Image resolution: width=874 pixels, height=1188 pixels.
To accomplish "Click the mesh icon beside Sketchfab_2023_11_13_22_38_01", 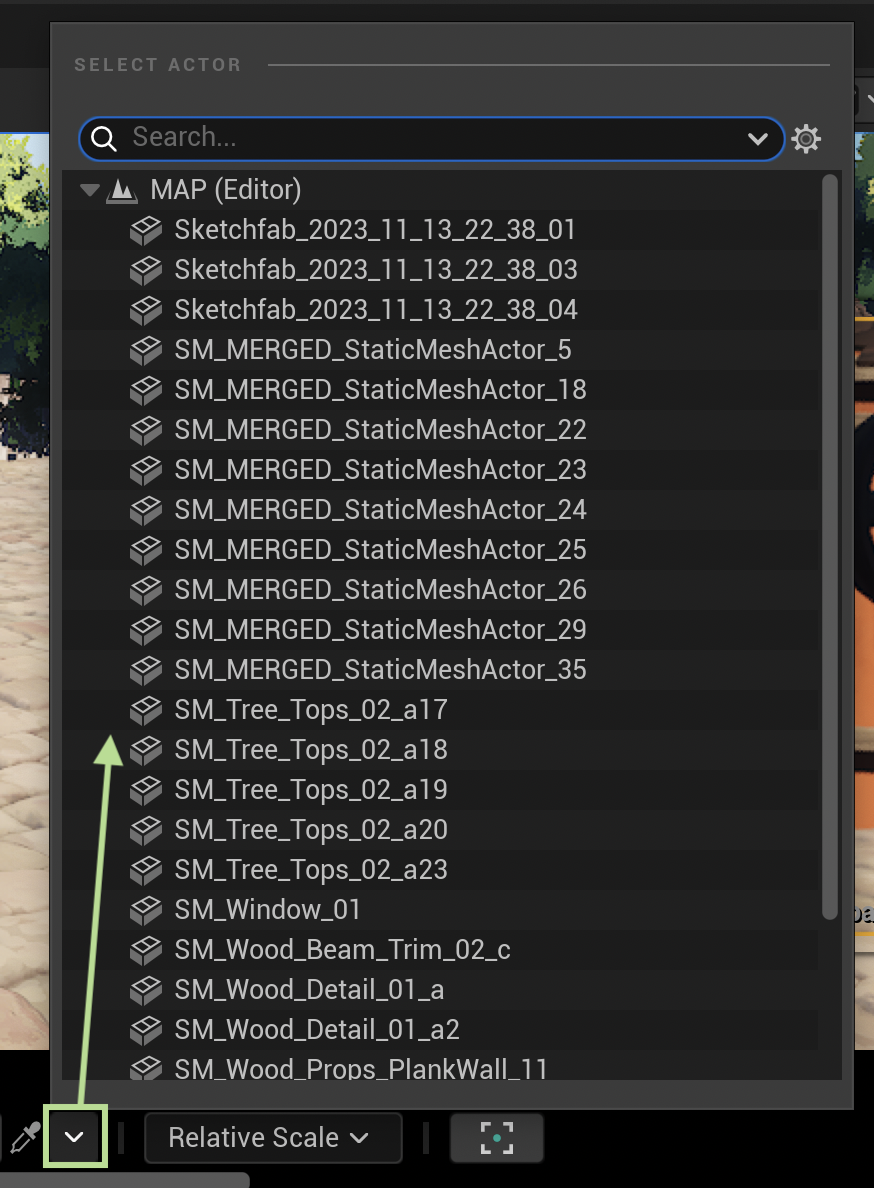I will 146,230.
